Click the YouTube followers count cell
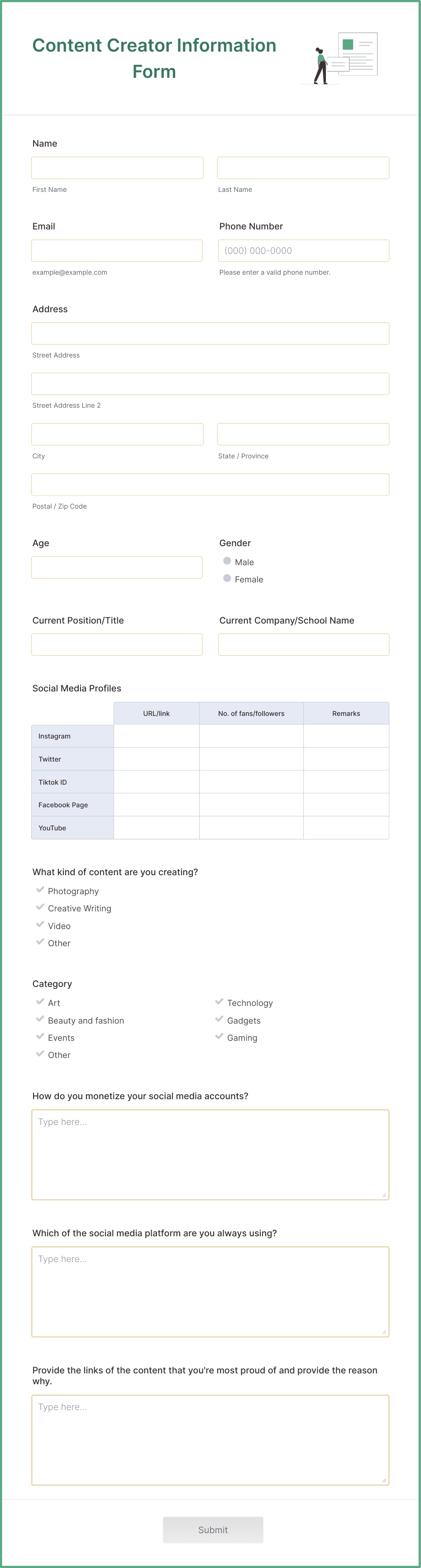421x1568 pixels. pyautogui.click(x=251, y=827)
